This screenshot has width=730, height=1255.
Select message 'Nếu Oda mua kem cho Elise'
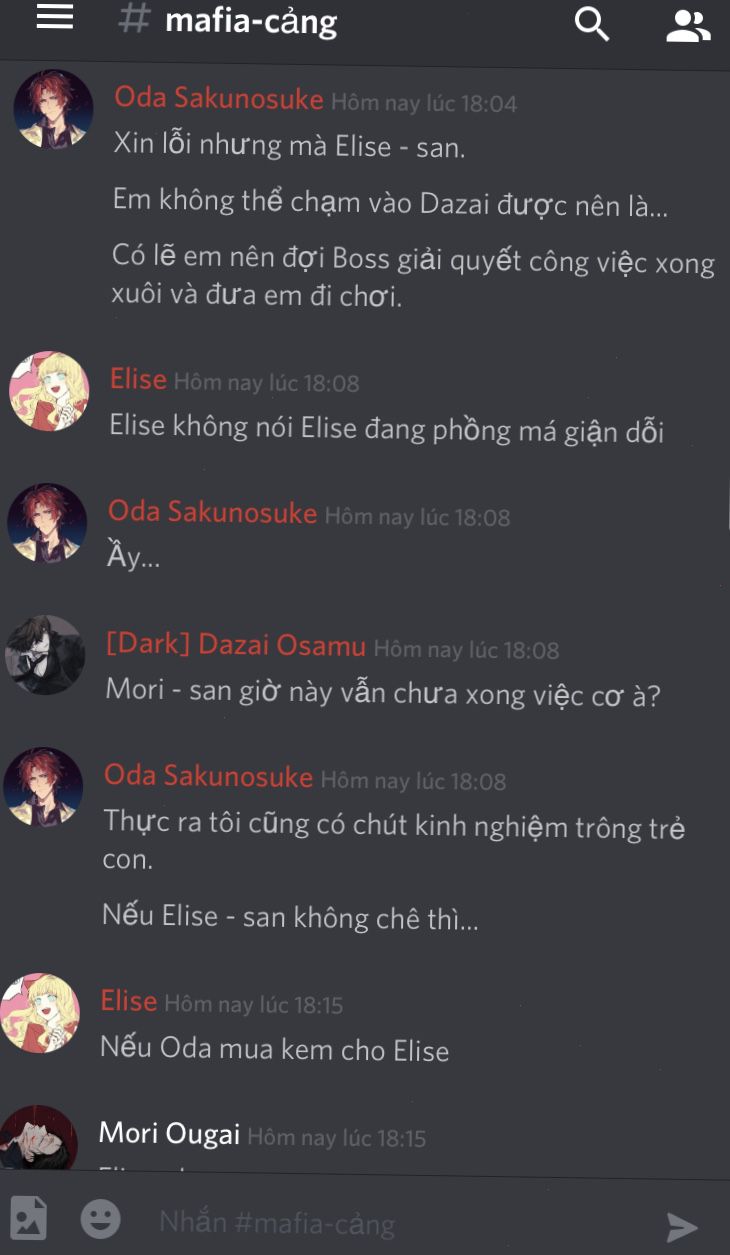click(275, 1049)
